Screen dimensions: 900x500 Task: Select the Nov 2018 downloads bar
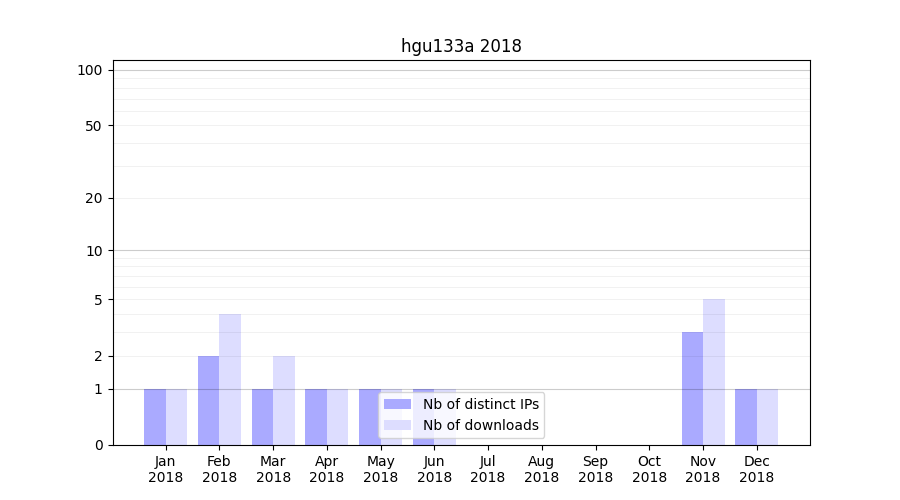click(714, 372)
